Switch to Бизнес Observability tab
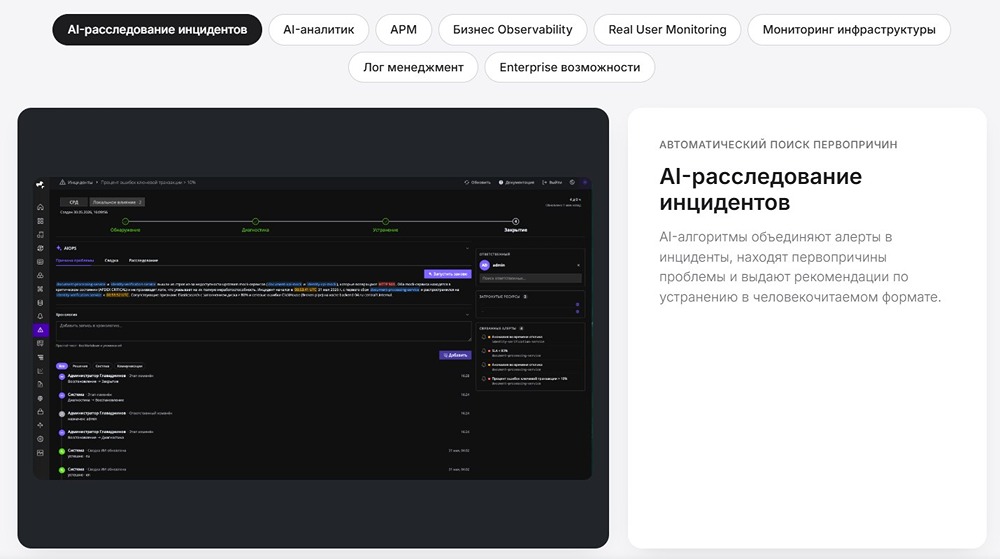This screenshot has height=559, width=1000. click(512, 29)
